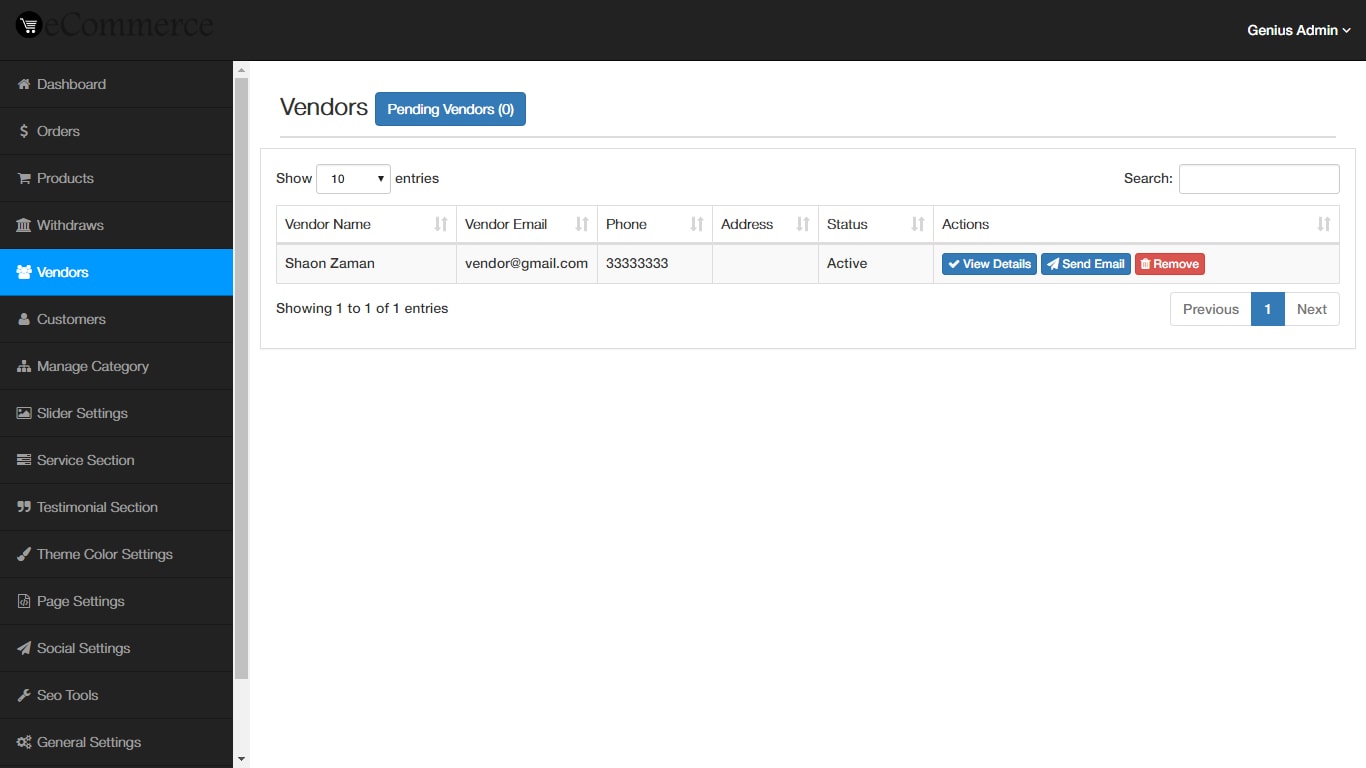Click the quote icon beside Testimonial Section

click(23, 507)
